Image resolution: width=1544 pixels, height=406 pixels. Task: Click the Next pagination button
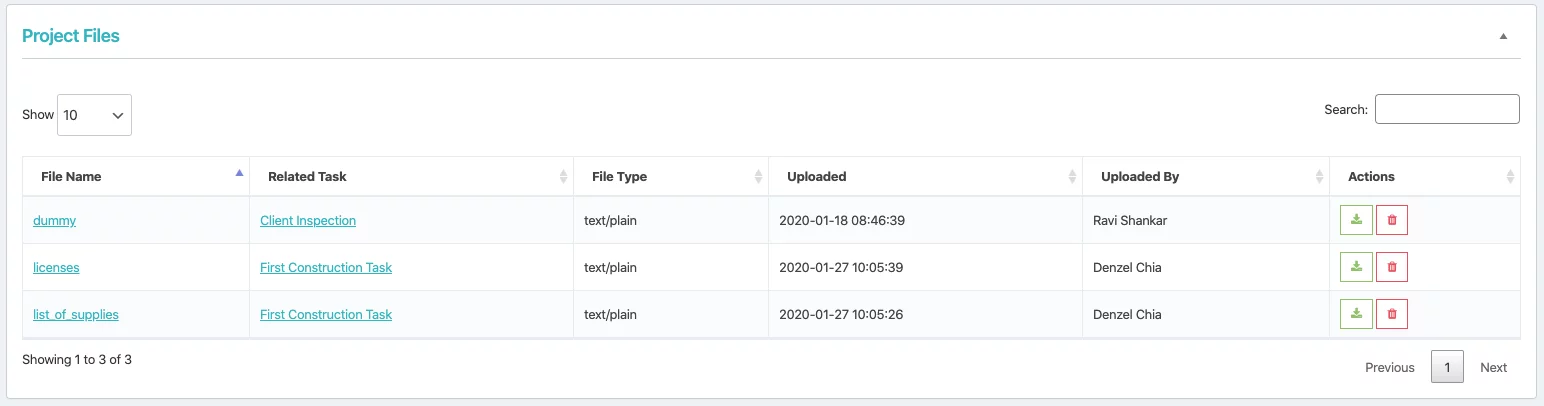(1493, 367)
